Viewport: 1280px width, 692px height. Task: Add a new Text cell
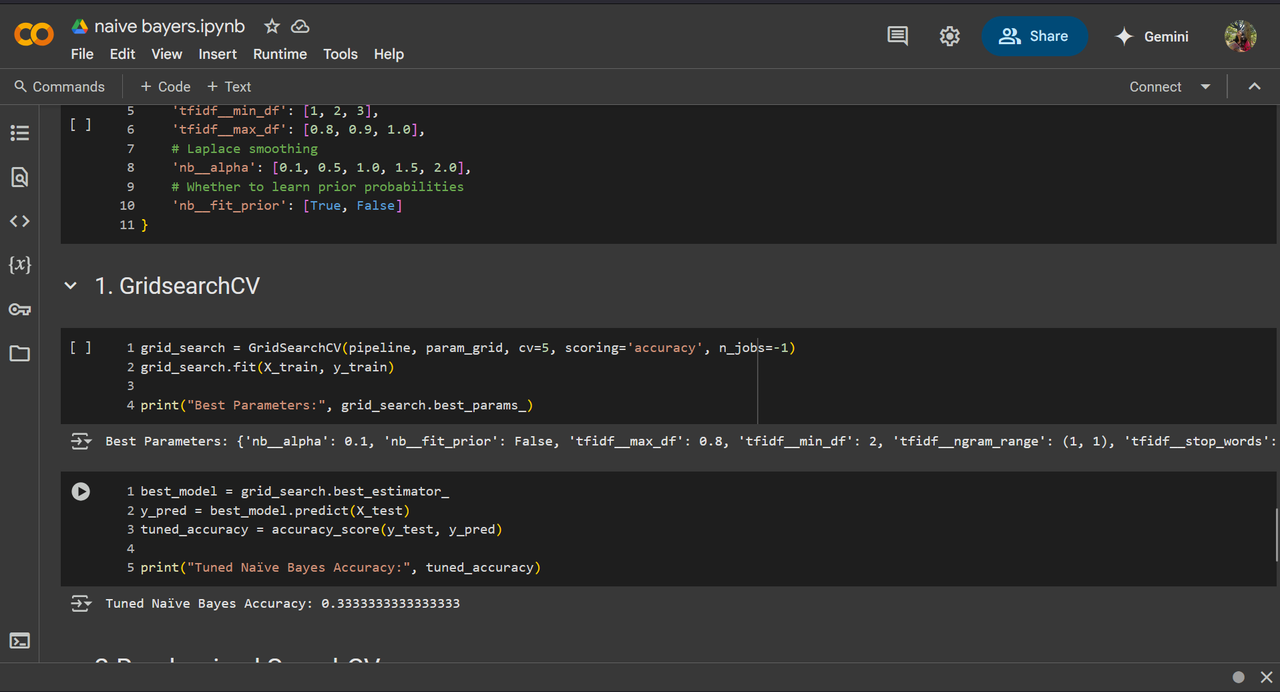pos(229,87)
